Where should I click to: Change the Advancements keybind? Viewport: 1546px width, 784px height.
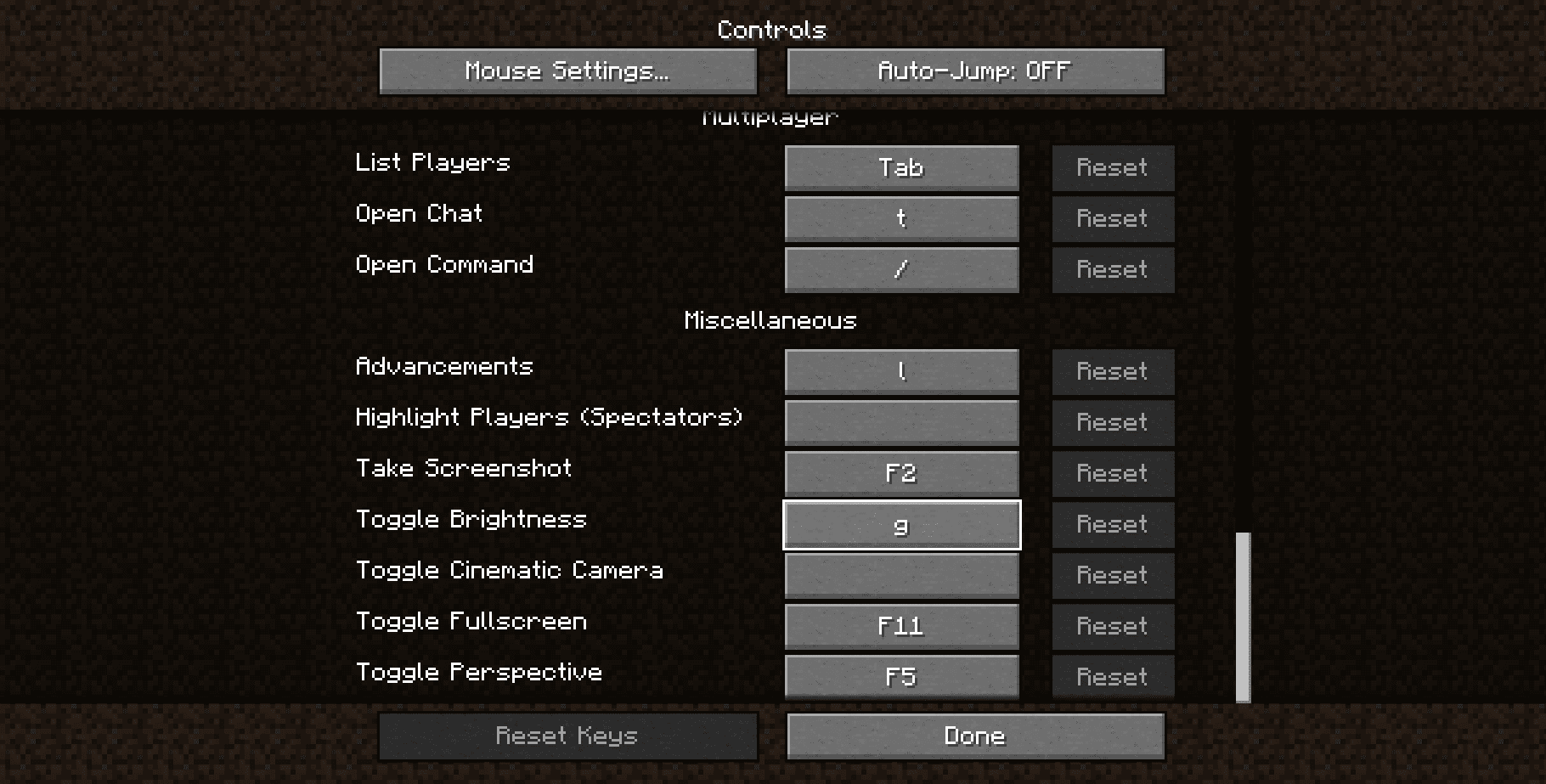pyautogui.click(x=901, y=372)
